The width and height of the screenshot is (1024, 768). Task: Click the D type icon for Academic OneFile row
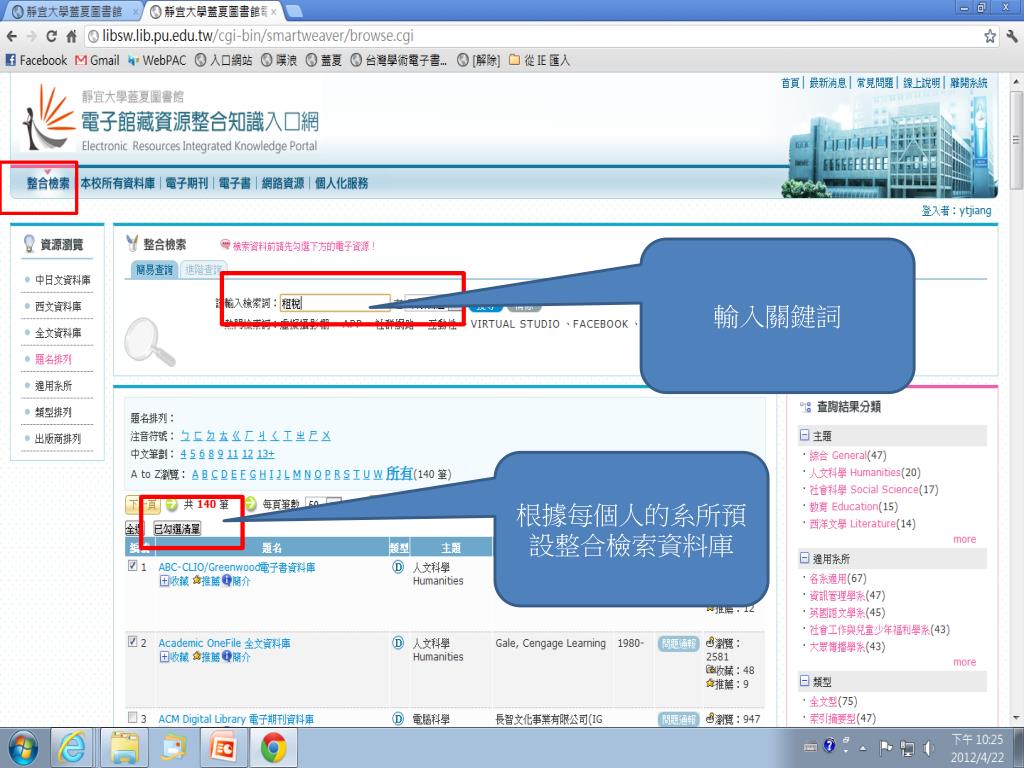pos(398,643)
